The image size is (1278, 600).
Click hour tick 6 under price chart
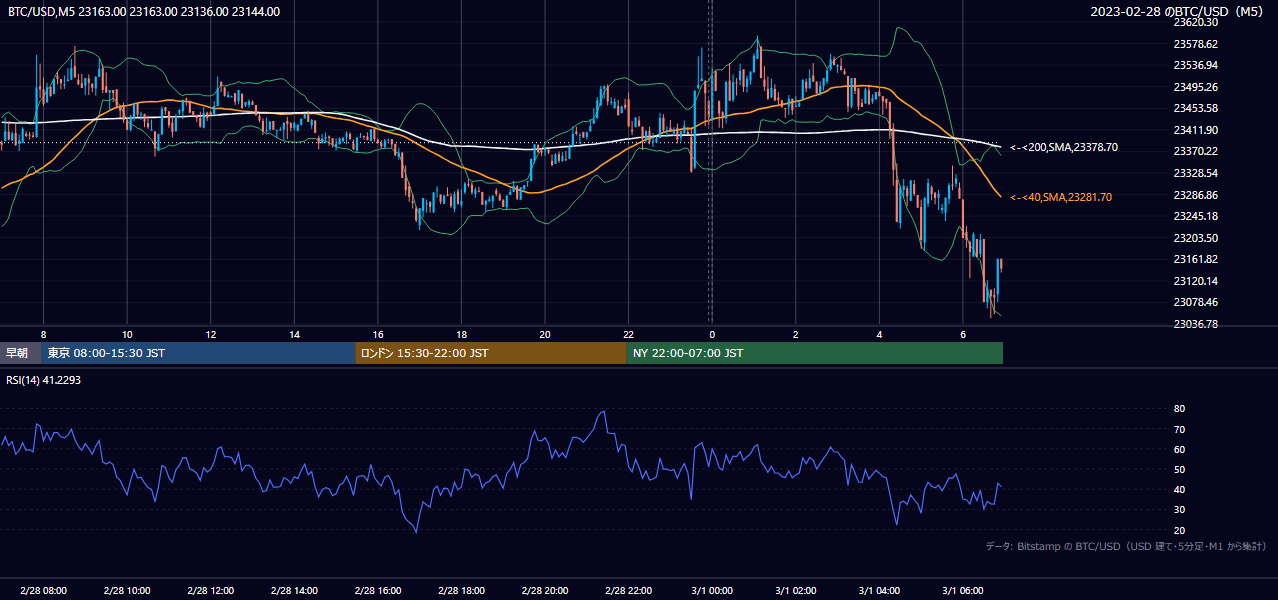click(962, 334)
